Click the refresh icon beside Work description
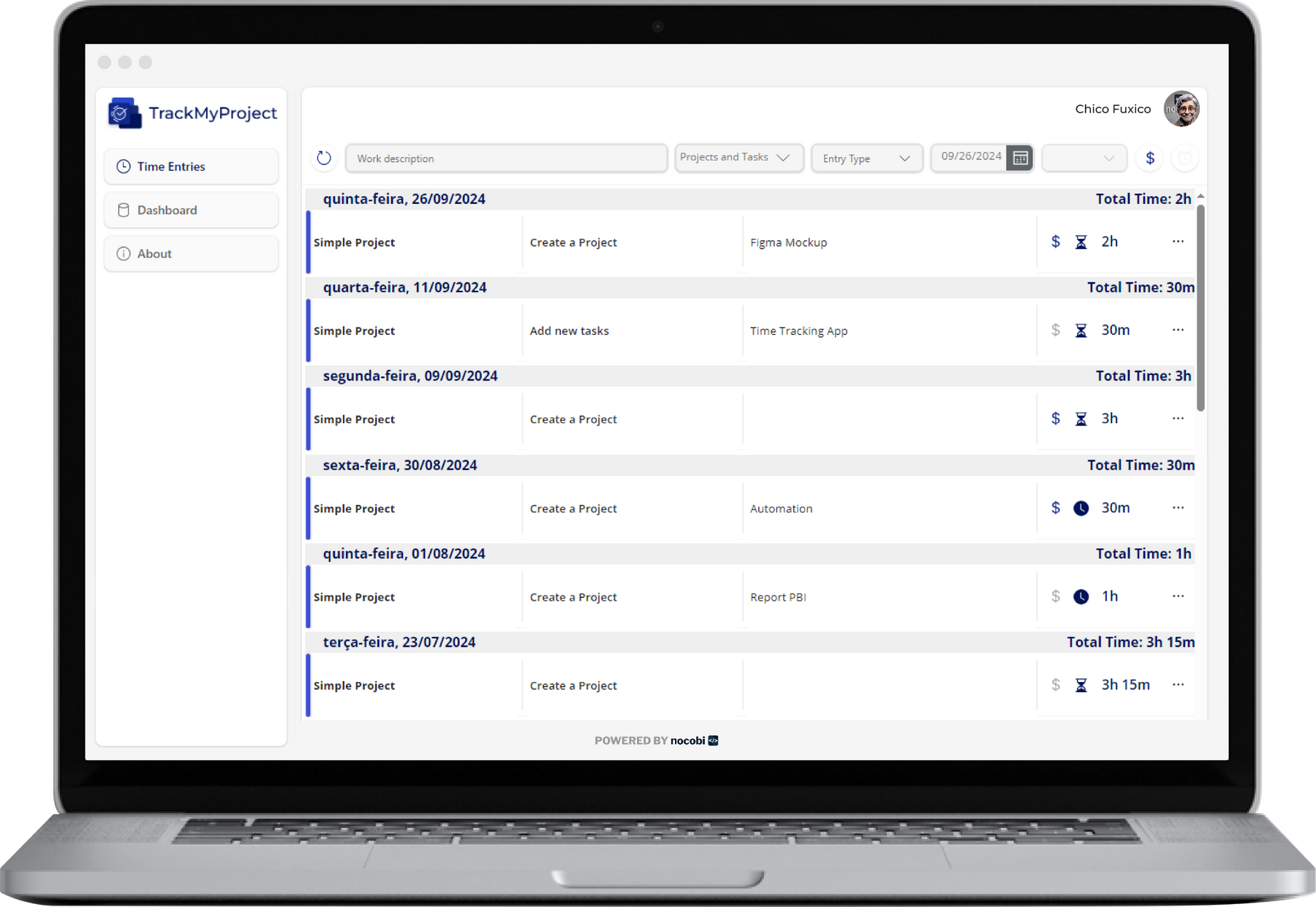The width and height of the screenshot is (1316, 907). (x=324, y=158)
